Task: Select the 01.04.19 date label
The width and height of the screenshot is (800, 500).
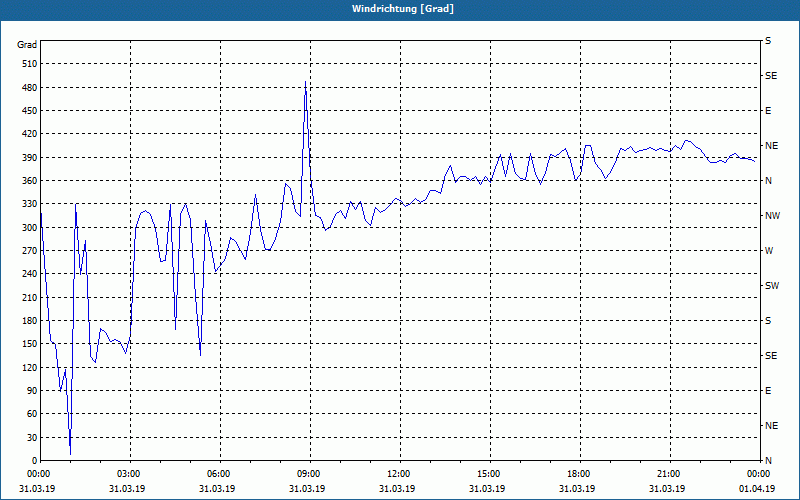Action: click(x=757, y=489)
